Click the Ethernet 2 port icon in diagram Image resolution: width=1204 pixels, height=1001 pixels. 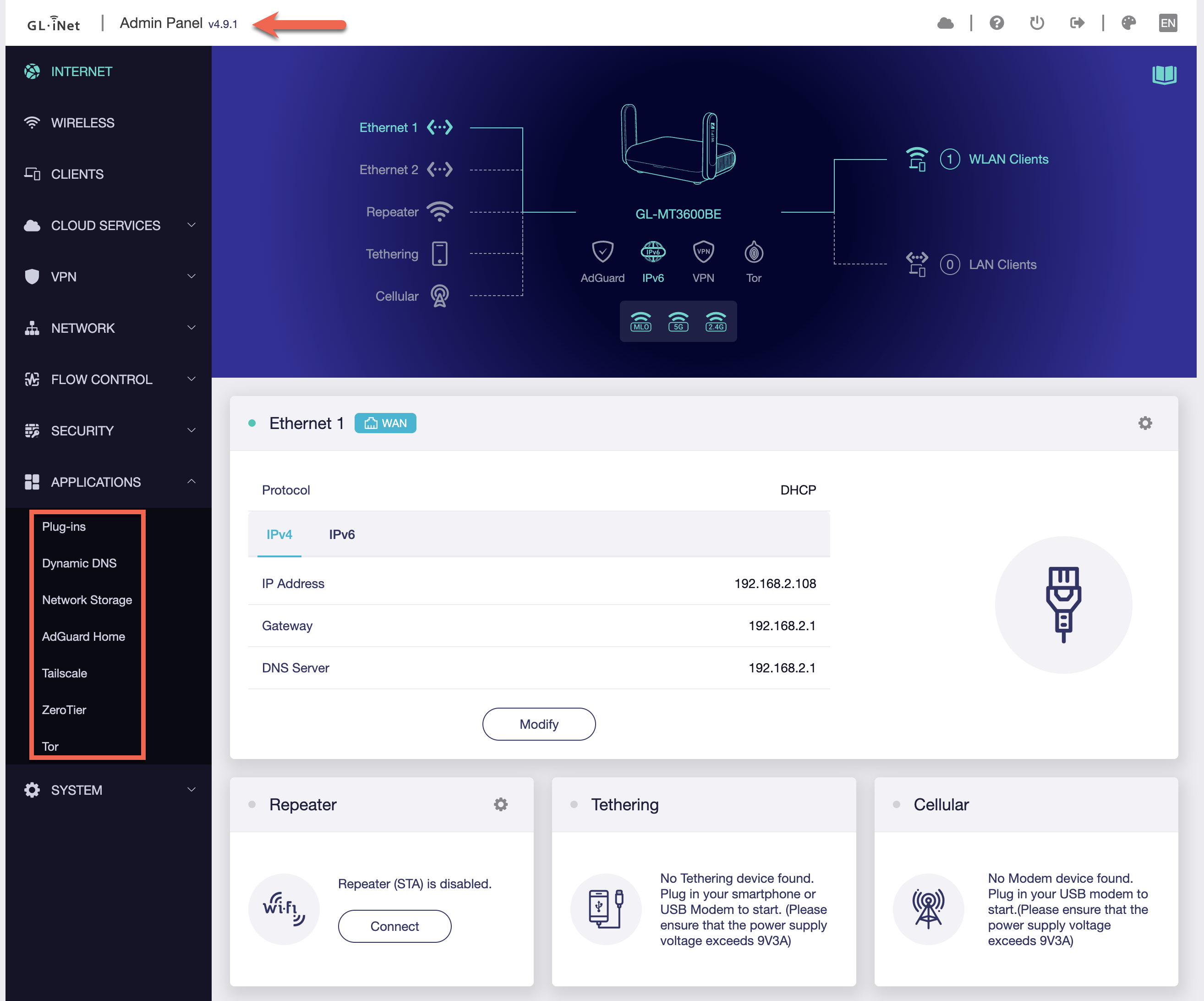point(440,170)
